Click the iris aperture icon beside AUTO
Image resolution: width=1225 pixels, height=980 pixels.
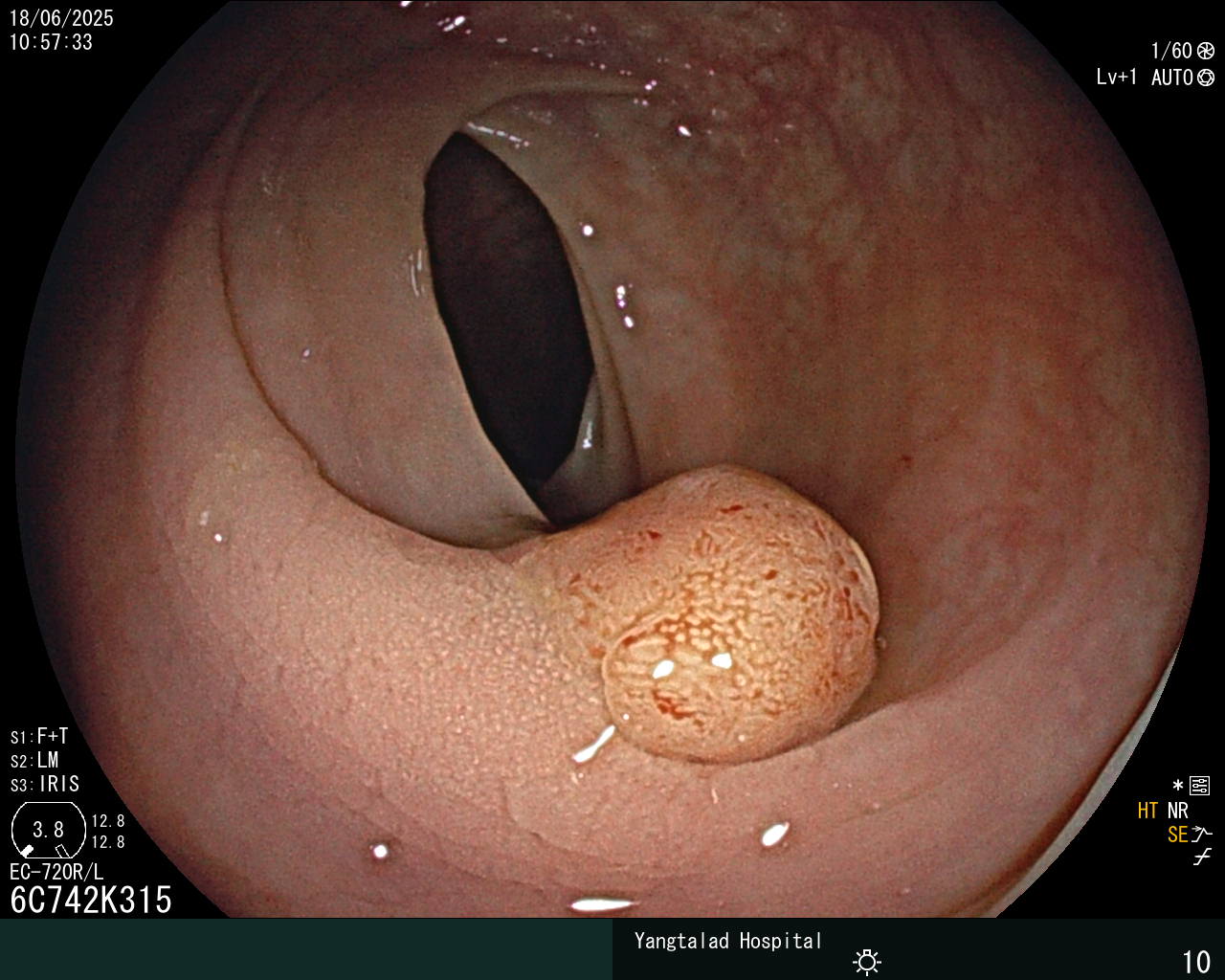(1206, 78)
